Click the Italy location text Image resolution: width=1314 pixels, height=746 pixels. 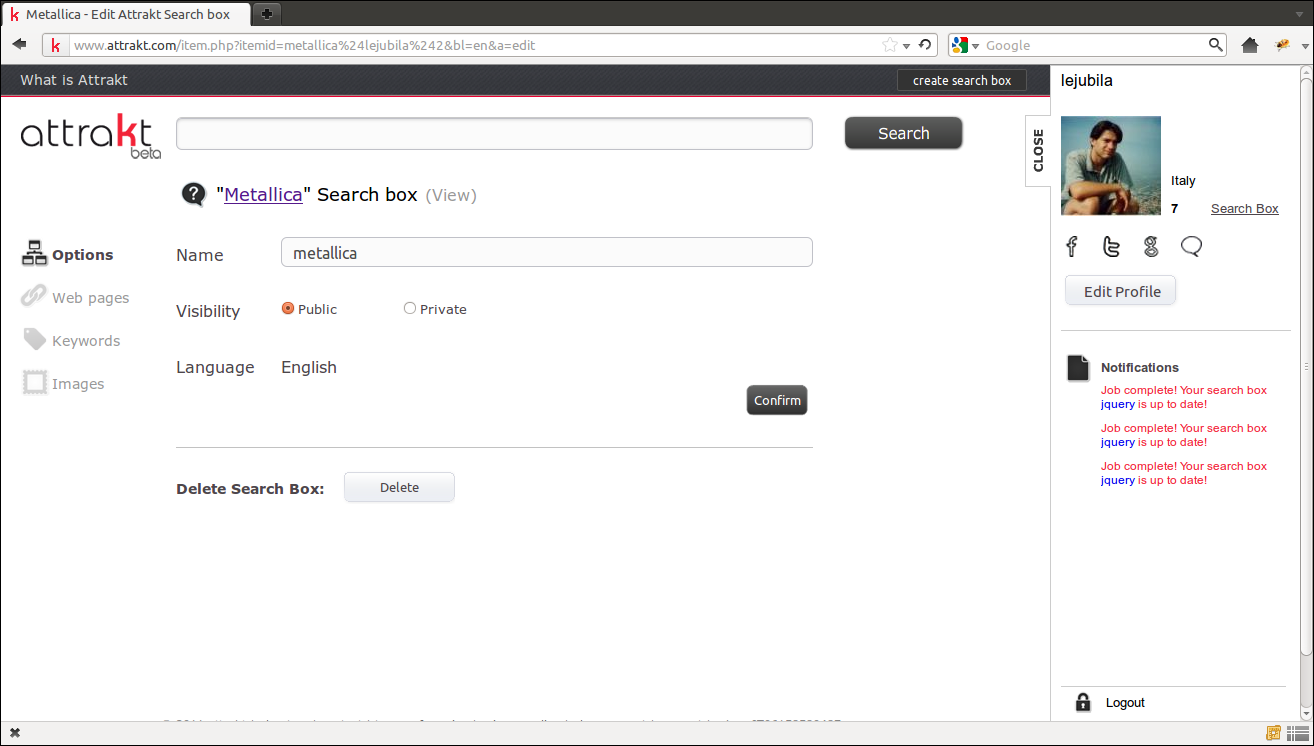1183,181
